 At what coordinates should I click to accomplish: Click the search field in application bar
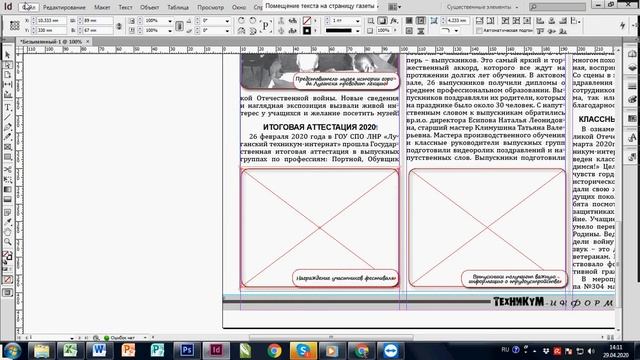pos(558,7)
